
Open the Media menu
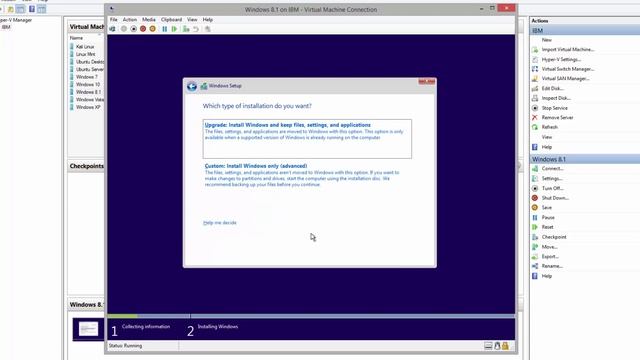point(149,20)
